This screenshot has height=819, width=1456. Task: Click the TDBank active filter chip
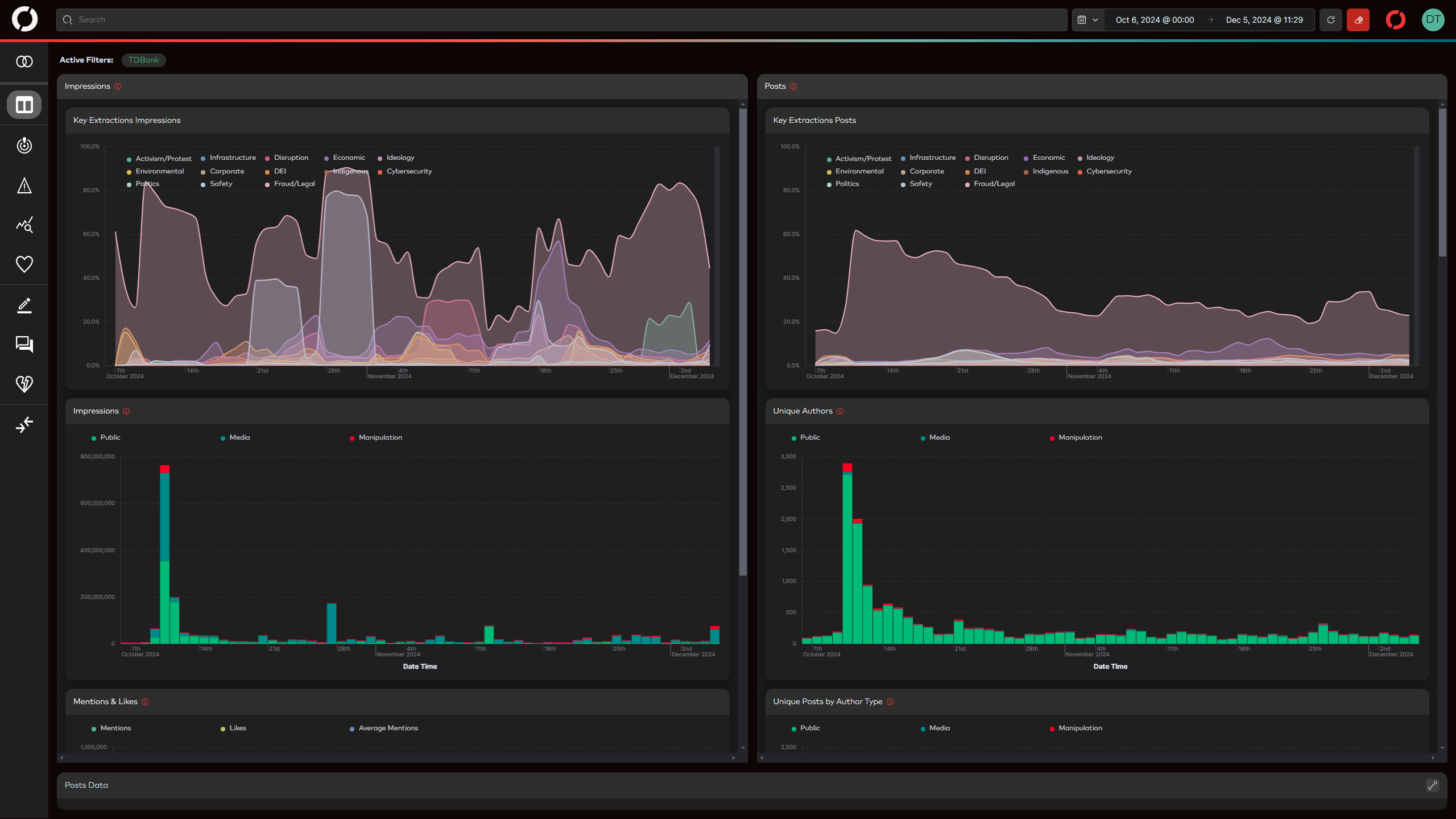(144, 60)
